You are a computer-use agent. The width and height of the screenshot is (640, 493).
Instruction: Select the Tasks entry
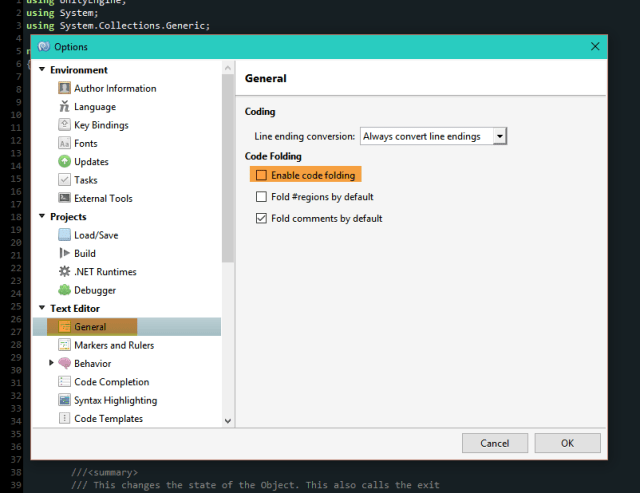pos(86,180)
